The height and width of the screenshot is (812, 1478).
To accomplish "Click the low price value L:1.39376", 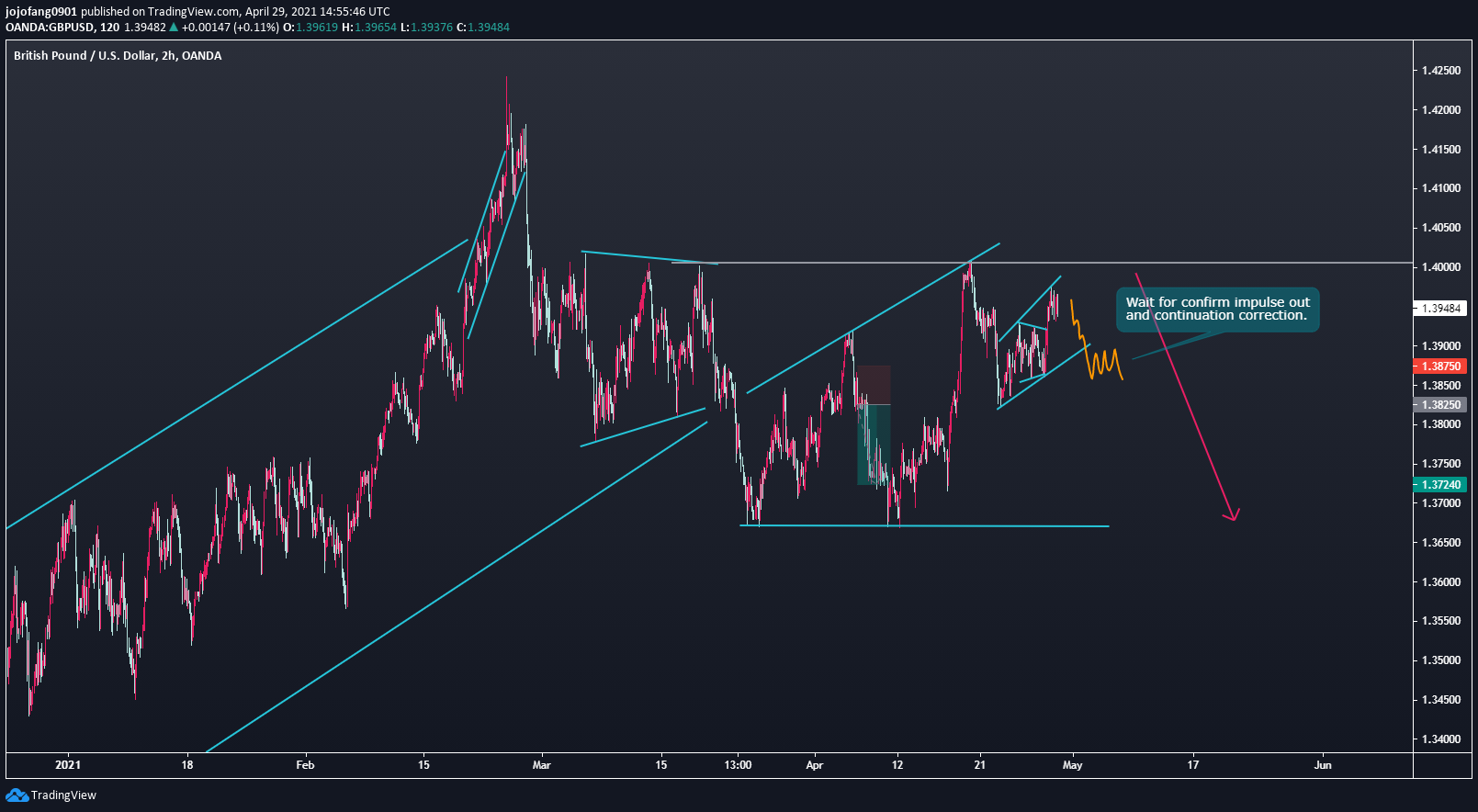I will click(x=426, y=28).
